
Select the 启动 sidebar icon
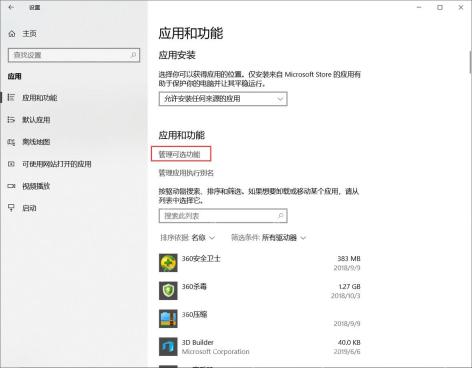(11, 208)
